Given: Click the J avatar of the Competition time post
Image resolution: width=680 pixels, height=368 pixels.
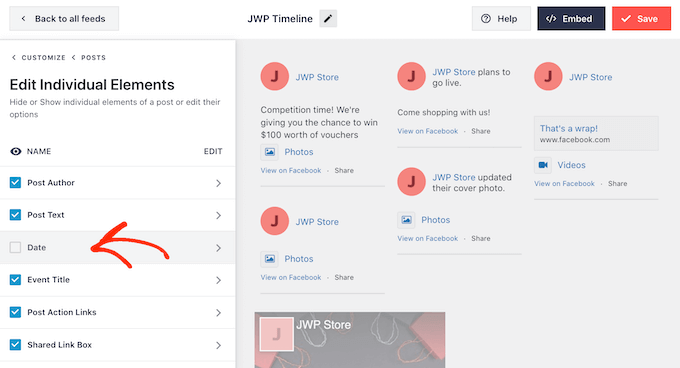Looking at the screenshot, I should tap(275, 77).
